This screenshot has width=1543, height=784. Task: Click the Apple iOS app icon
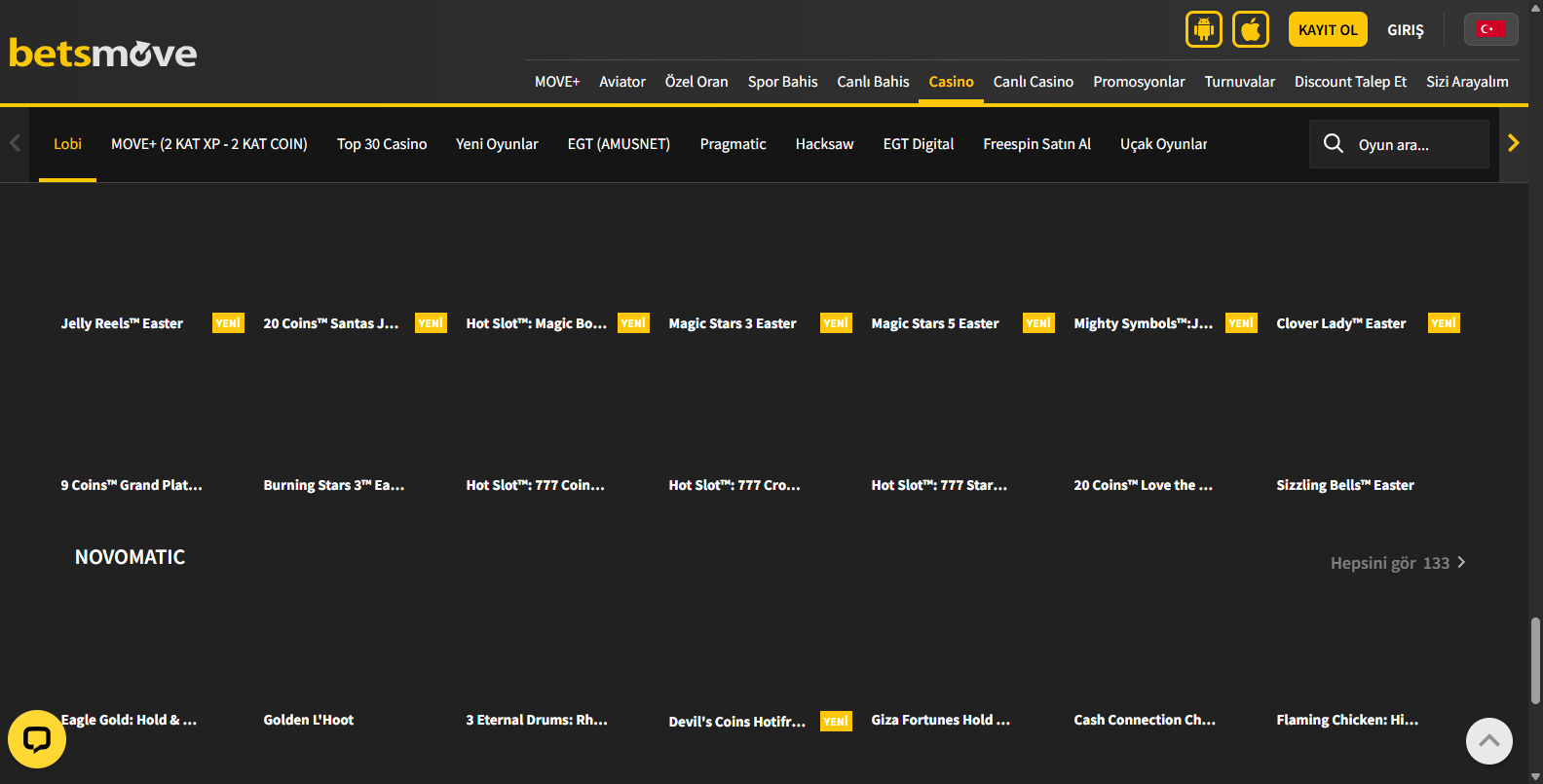click(1251, 29)
